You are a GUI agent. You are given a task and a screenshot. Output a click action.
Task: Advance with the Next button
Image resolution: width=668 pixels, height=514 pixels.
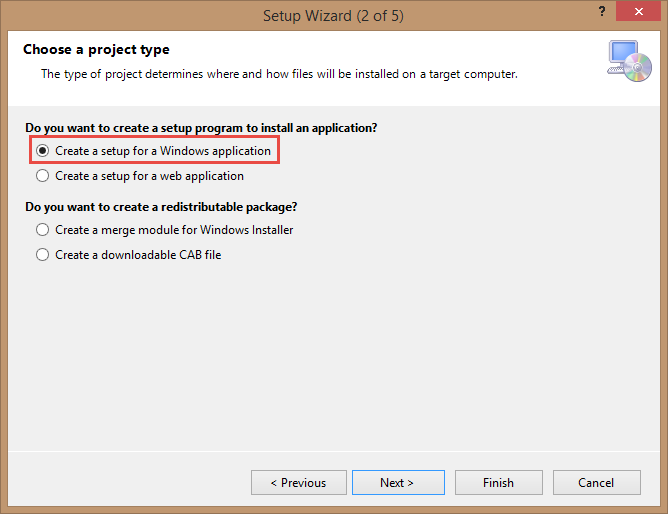(x=398, y=482)
